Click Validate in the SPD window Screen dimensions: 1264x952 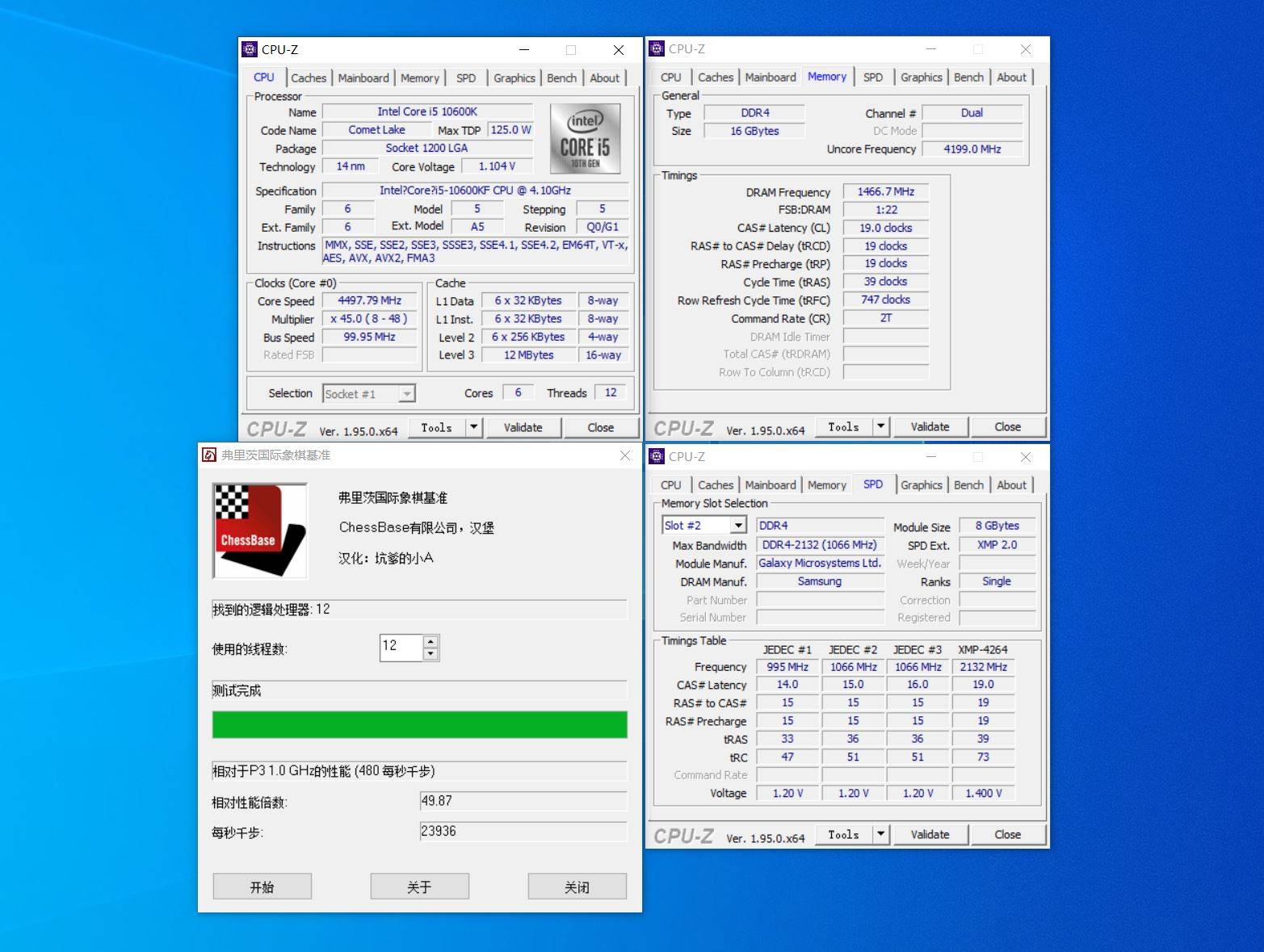[930, 834]
